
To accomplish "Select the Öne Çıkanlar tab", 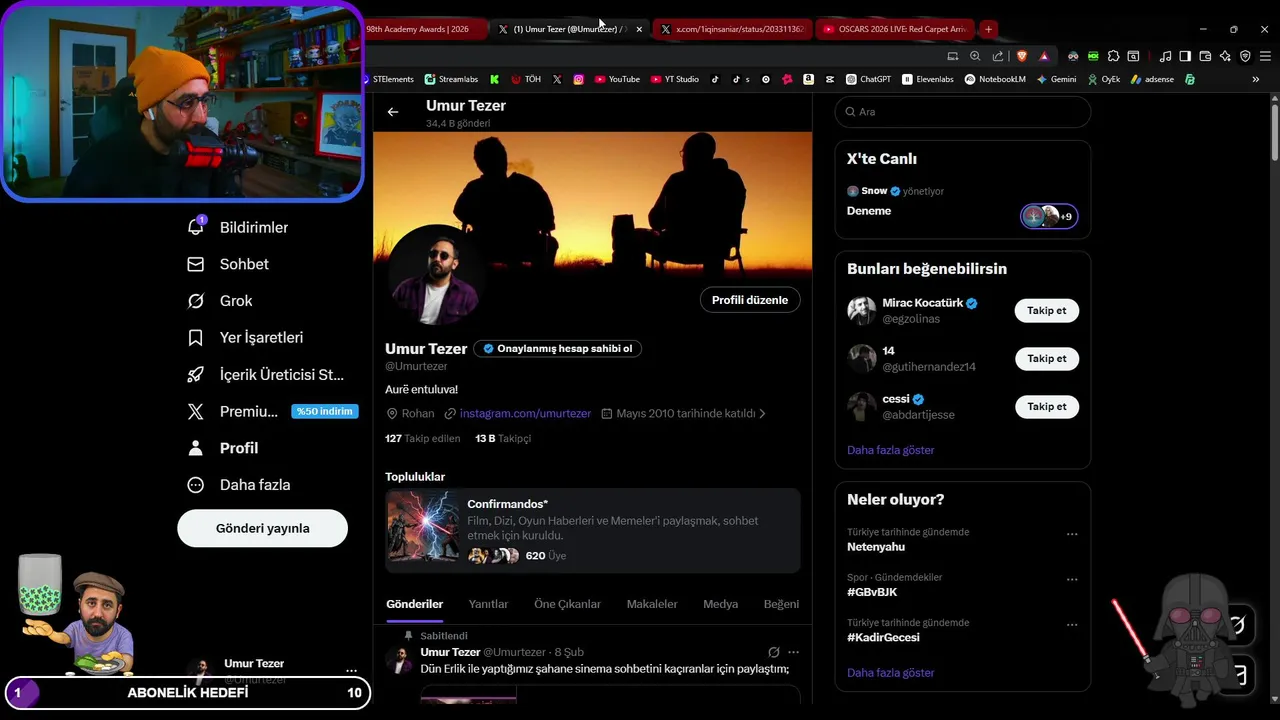I will pos(568,604).
